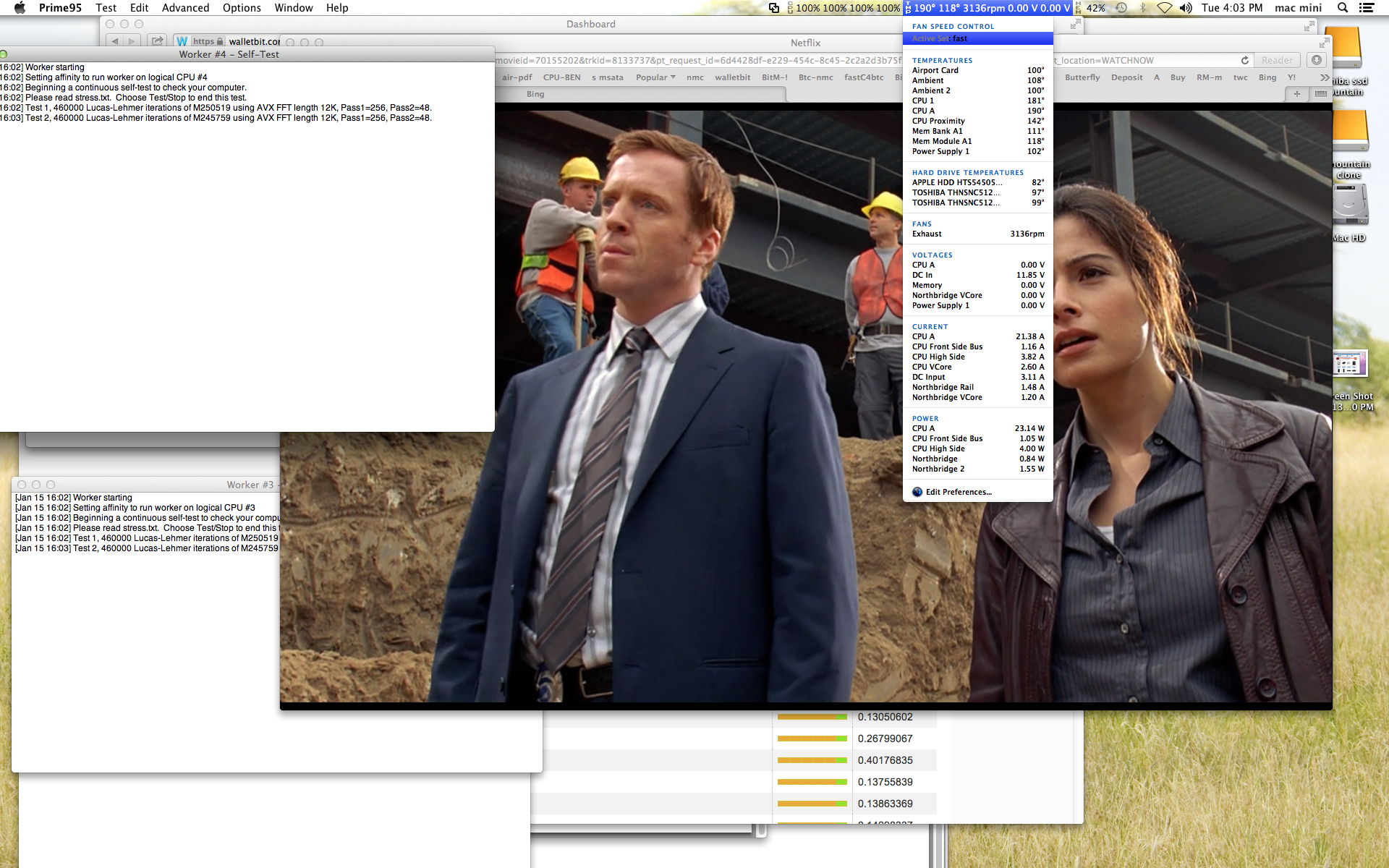Open the Options menu
1389x868 pixels.
(242, 8)
